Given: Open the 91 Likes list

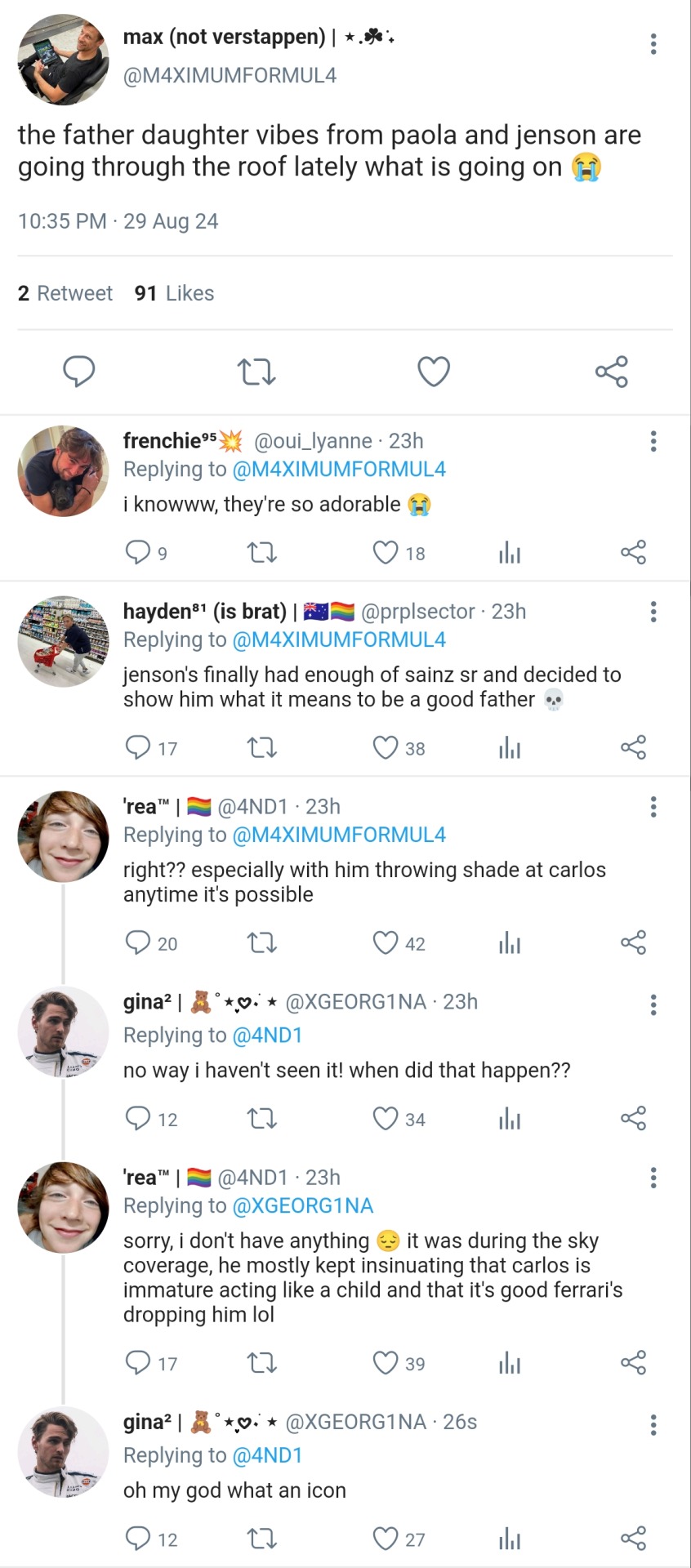Looking at the screenshot, I should [174, 293].
